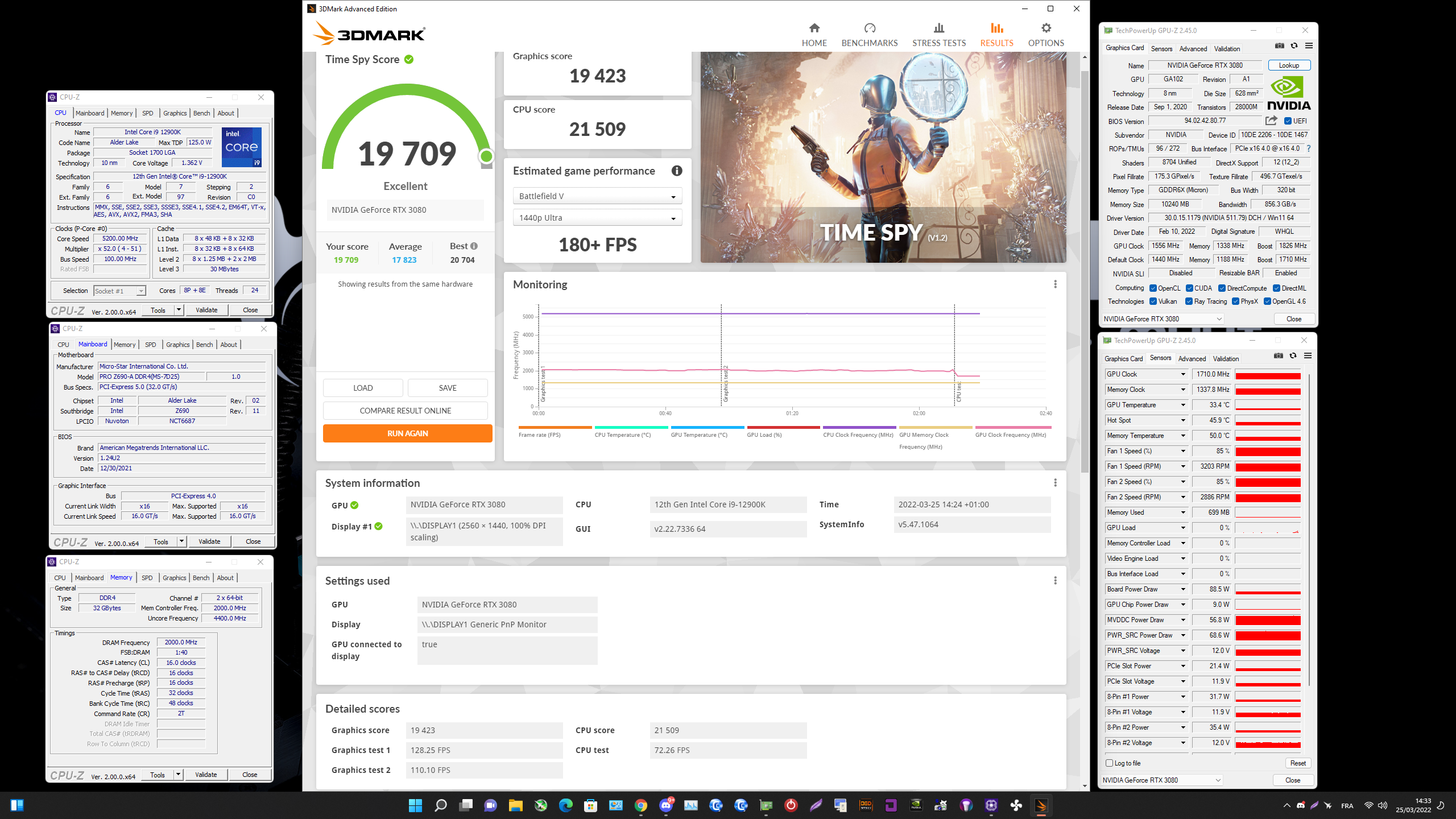Screen dimensions: 1456x819
Task: Take screenshot in upper GPU-Z window
Action: point(1279,45)
